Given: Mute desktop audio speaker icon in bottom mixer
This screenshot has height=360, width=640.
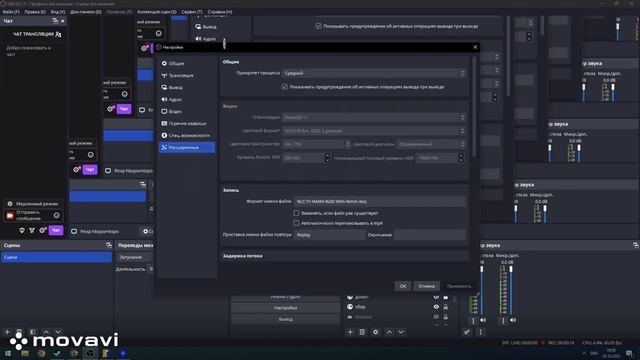Looking at the screenshot, I should [x=483, y=320].
